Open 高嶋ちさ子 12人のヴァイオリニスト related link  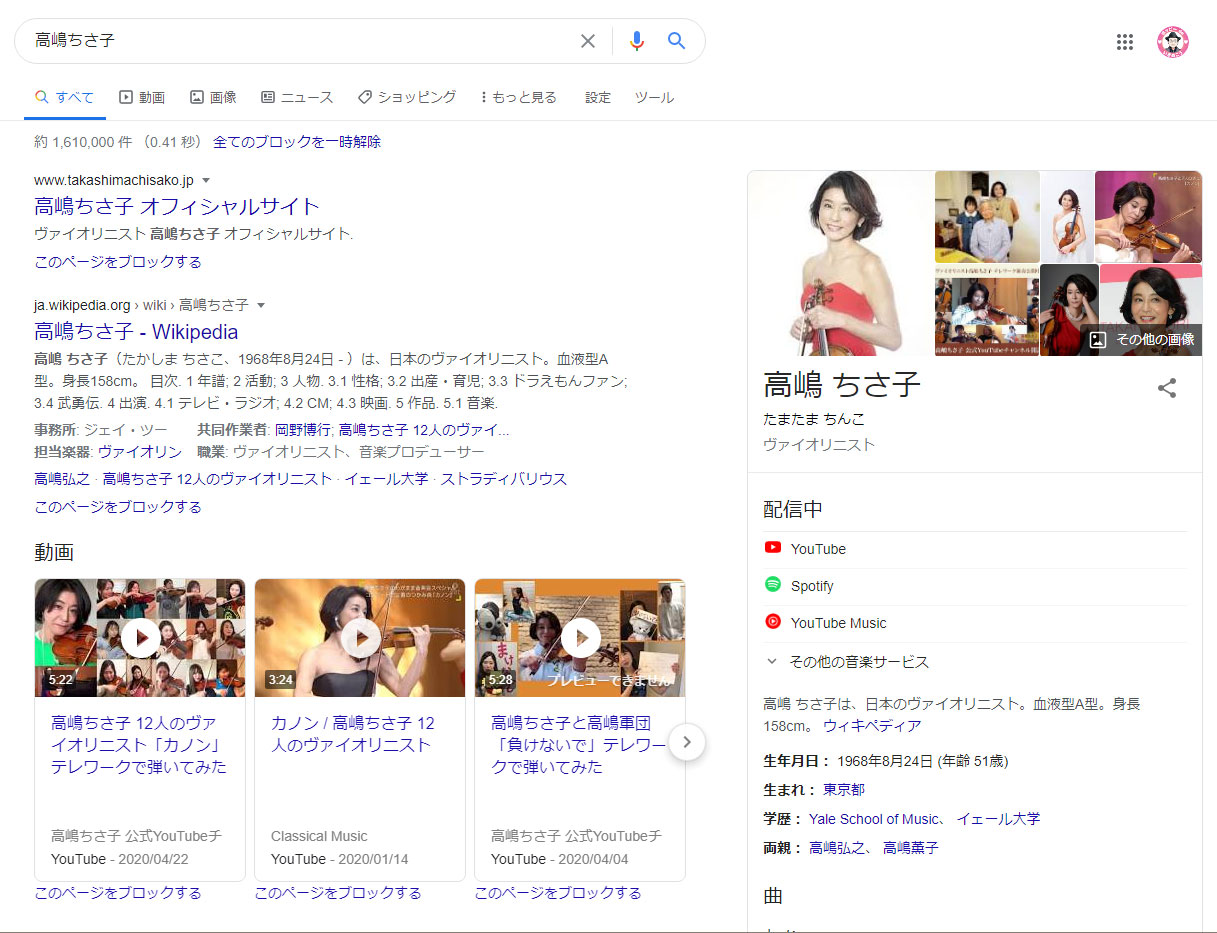[217, 479]
